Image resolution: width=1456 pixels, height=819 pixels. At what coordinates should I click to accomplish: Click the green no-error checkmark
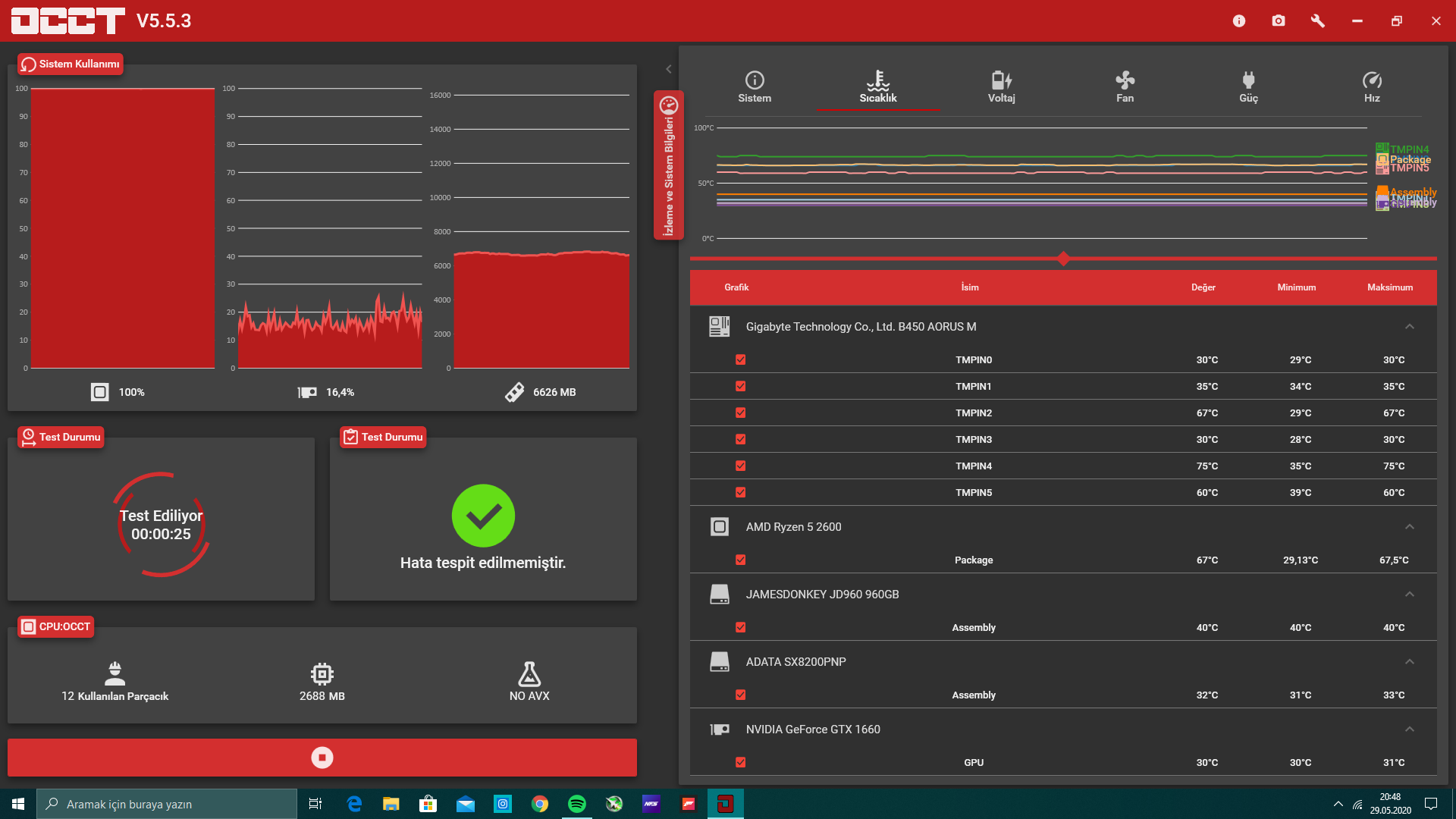click(x=483, y=516)
